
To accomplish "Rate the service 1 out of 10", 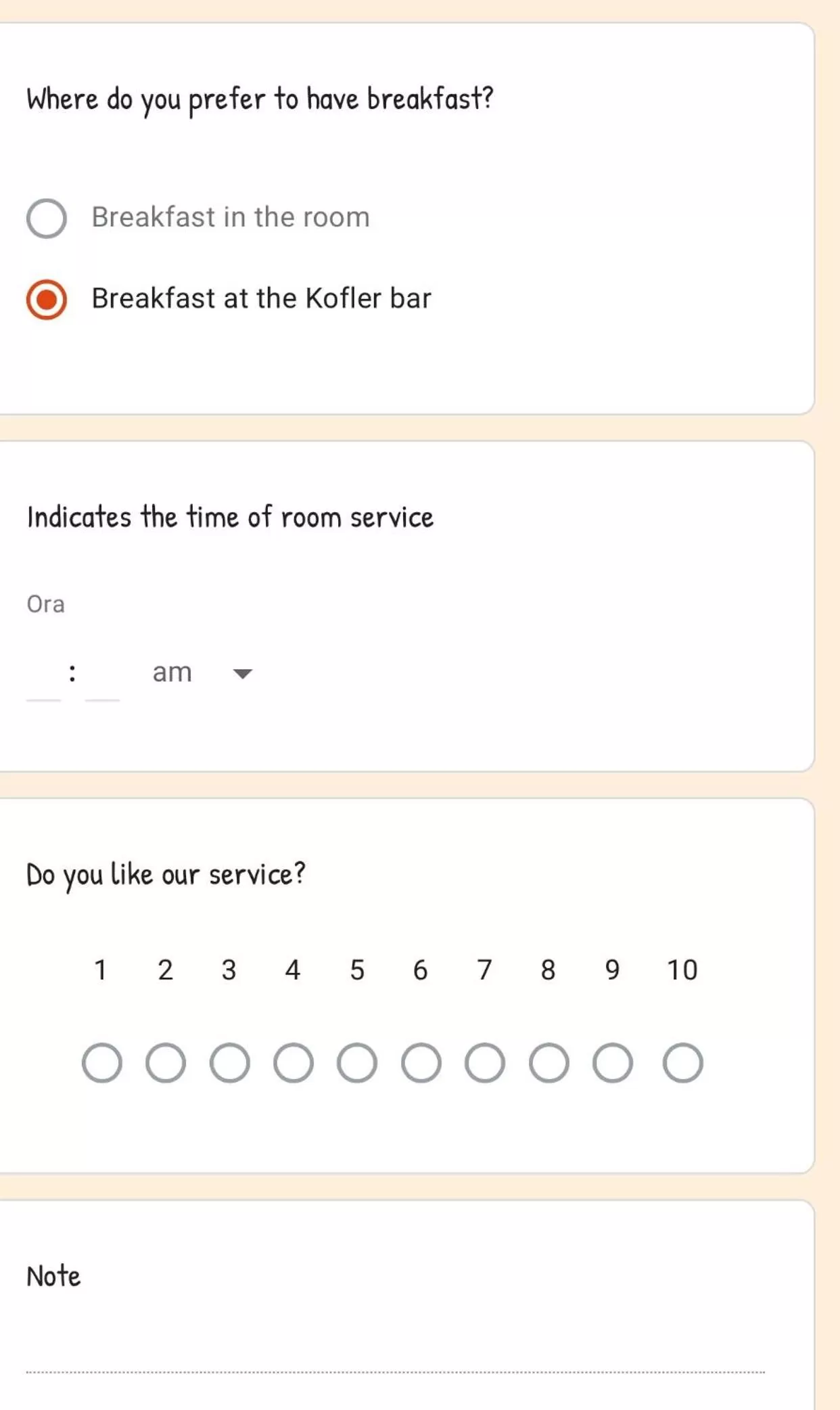I will click(102, 1063).
